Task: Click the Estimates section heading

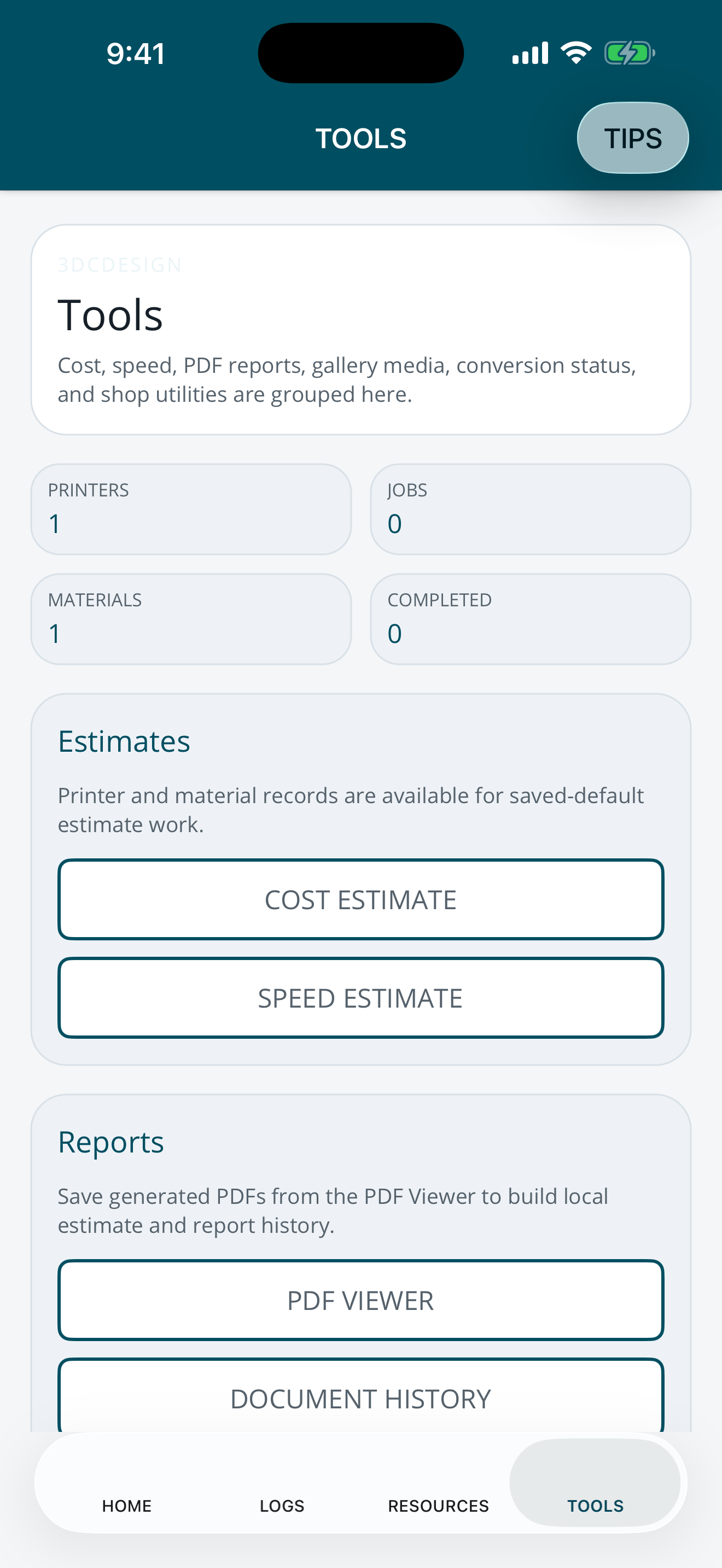Action: coord(124,741)
